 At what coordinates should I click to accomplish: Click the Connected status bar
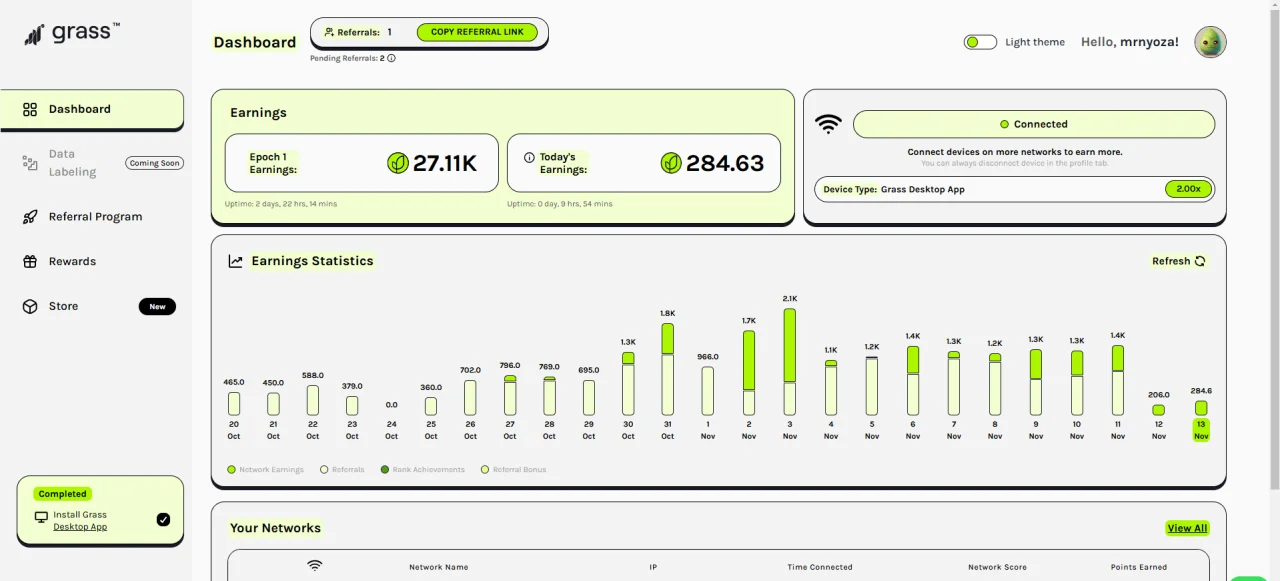click(1034, 124)
